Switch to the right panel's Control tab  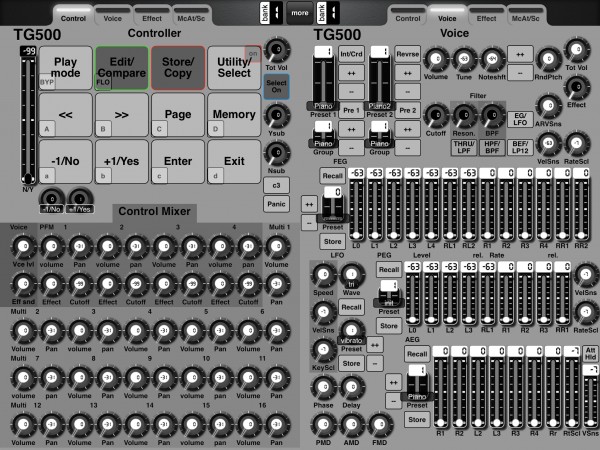click(x=408, y=18)
